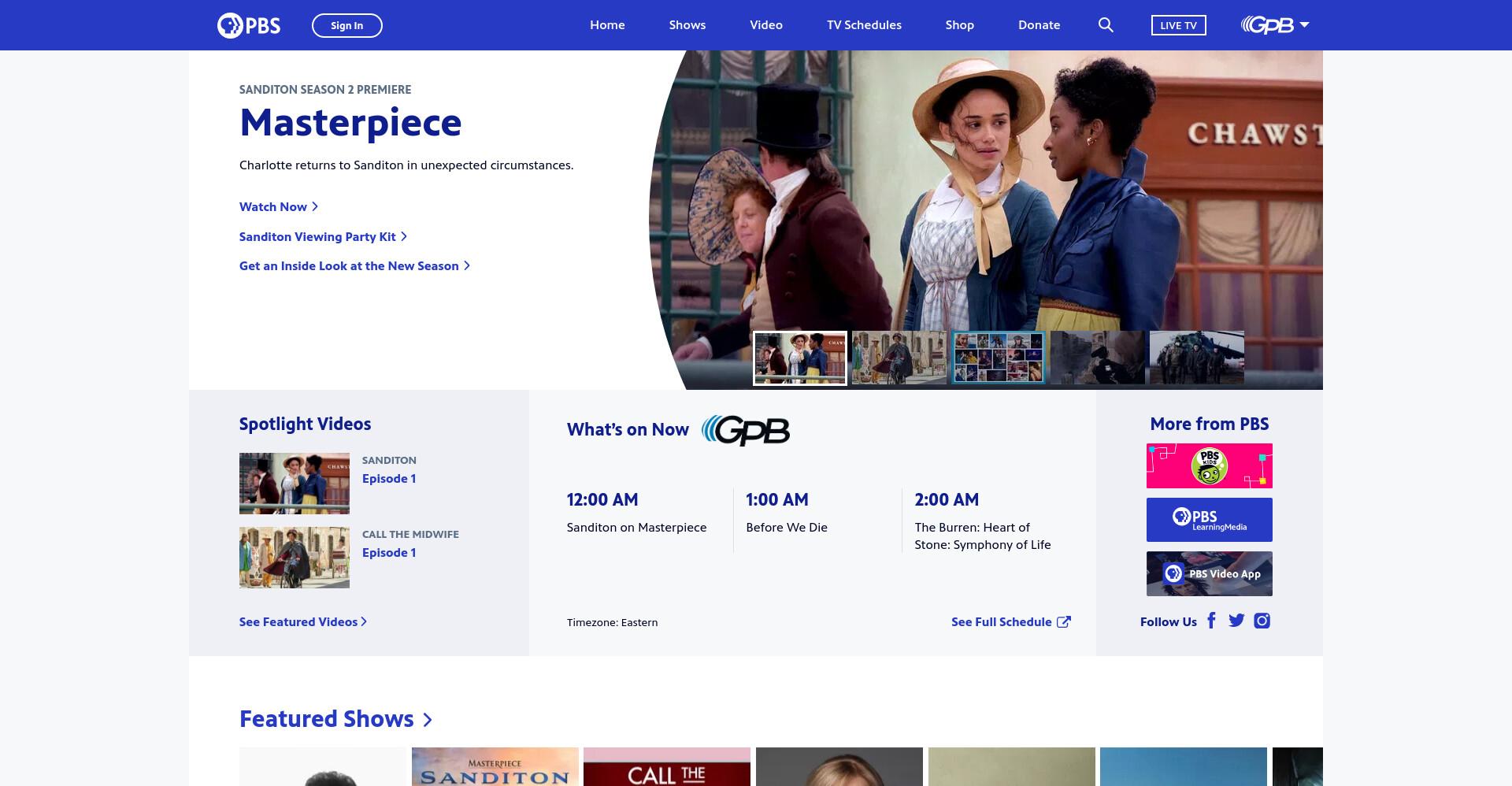Open the Sanditon featured show poster
Viewport: 1512px width, 786px height.
pyautogui.click(x=495, y=766)
